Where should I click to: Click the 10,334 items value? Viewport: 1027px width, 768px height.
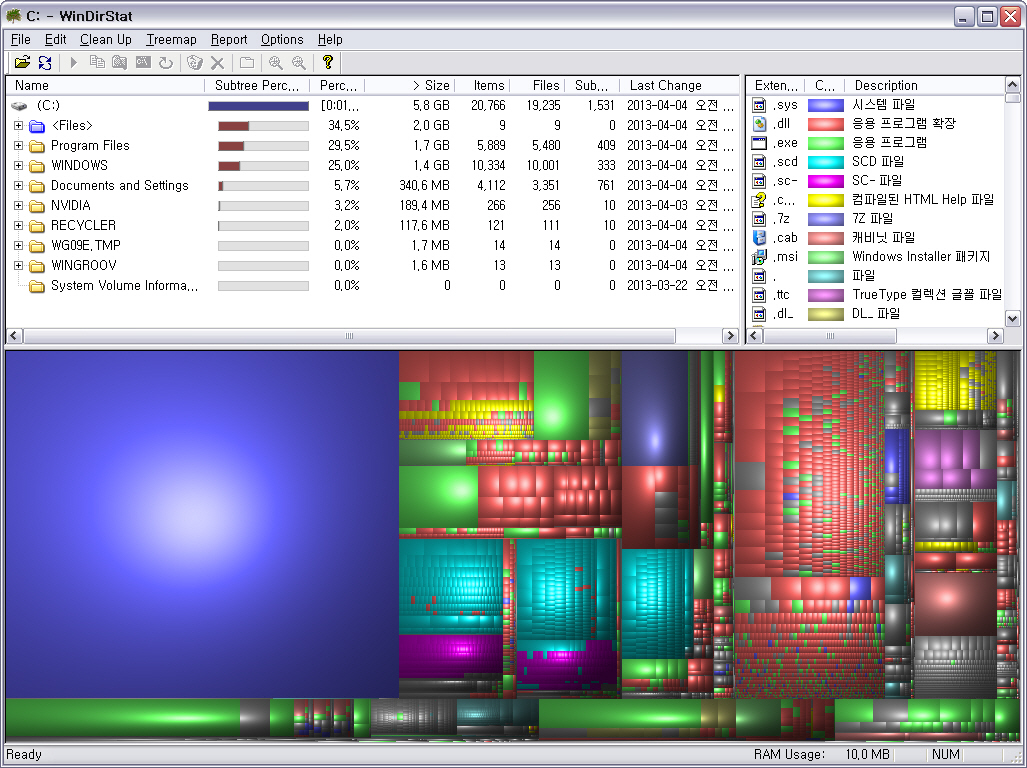pyautogui.click(x=488, y=165)
